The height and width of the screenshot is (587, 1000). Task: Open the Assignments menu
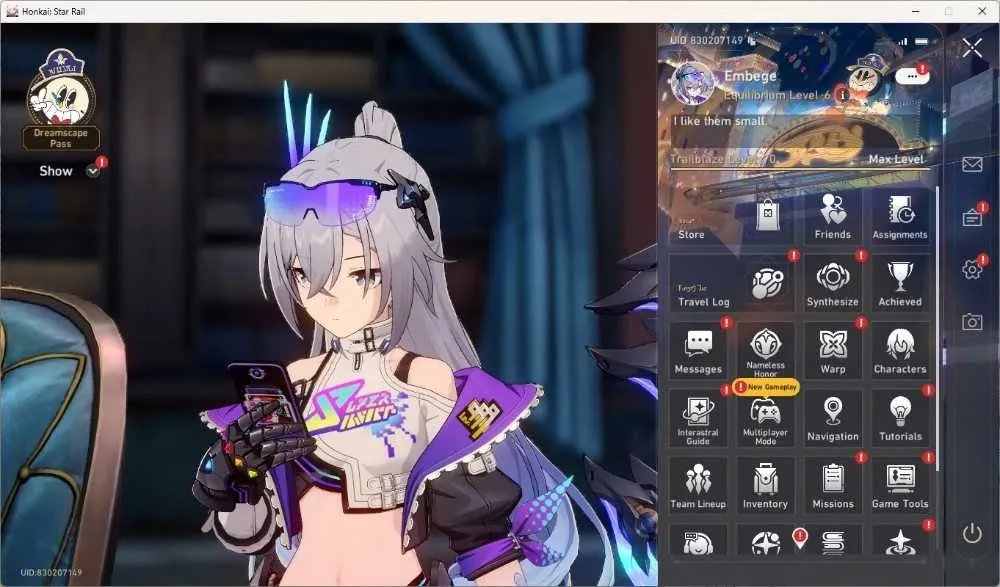coord(900,216)
